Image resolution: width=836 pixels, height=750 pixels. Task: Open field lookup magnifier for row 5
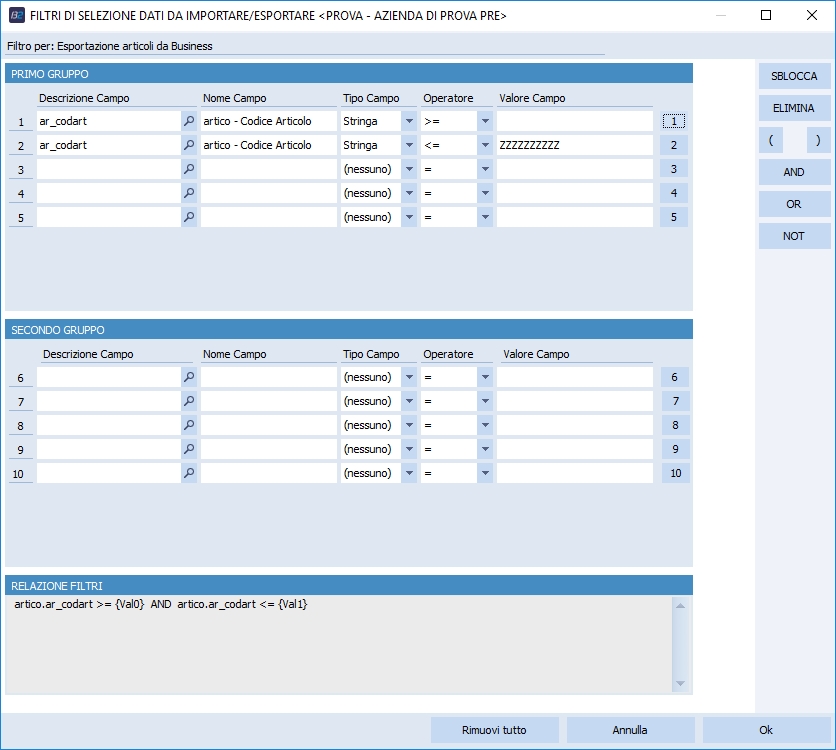[188, 217]
